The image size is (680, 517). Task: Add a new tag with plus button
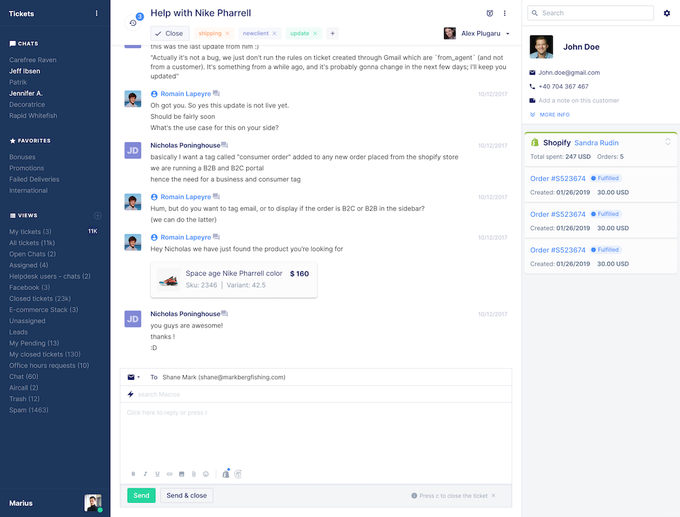pyautogui.click(x=332, y=33)
